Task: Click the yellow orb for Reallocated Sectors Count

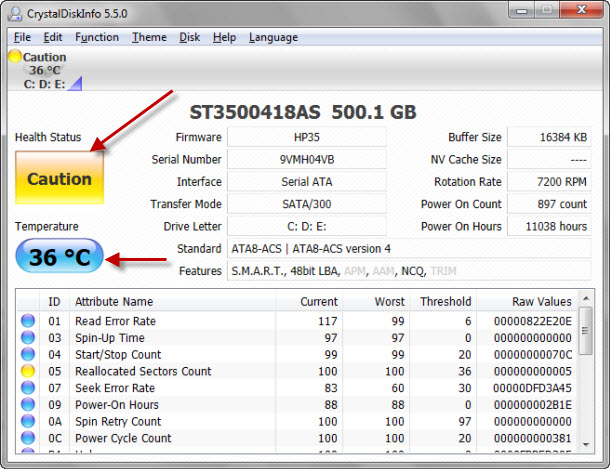Action: click(28, 371)
